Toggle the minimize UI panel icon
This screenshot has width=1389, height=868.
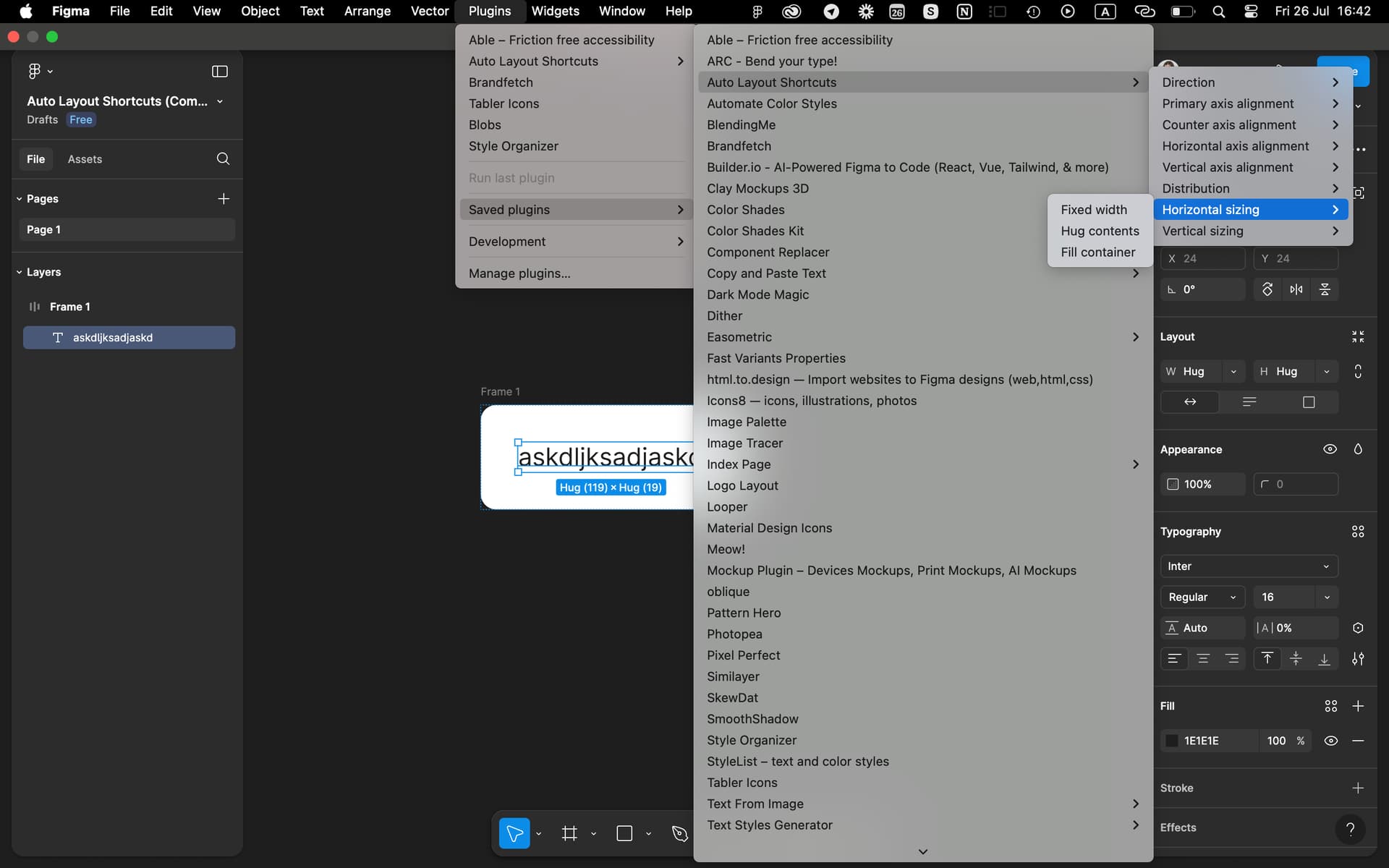(x=220, y=71)
